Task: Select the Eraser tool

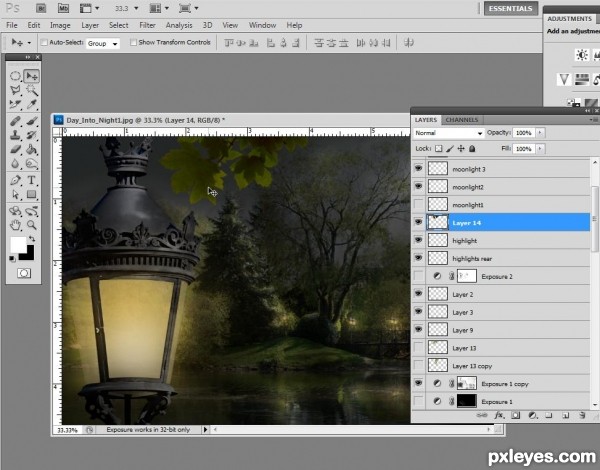Action: click(x=15, y=149)
